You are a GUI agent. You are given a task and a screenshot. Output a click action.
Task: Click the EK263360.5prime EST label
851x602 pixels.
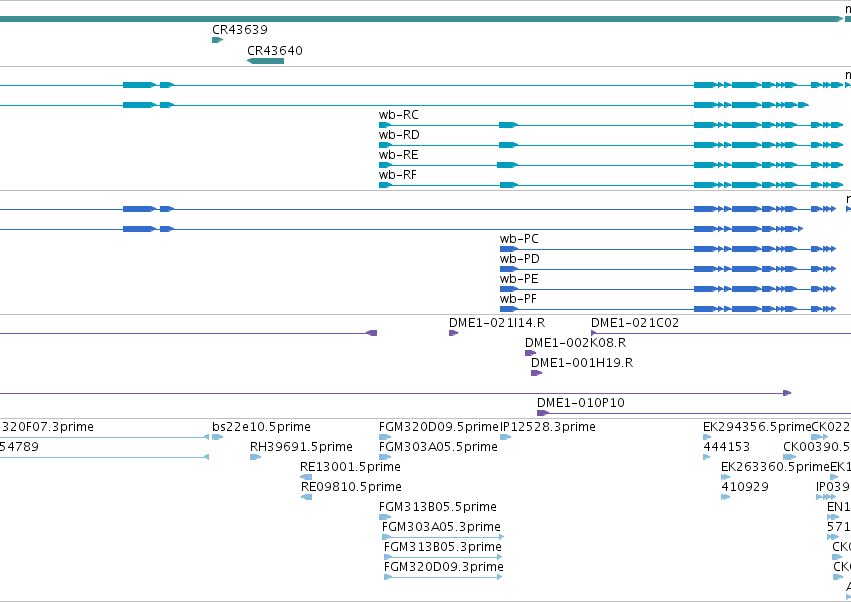(x=776, y=467)
